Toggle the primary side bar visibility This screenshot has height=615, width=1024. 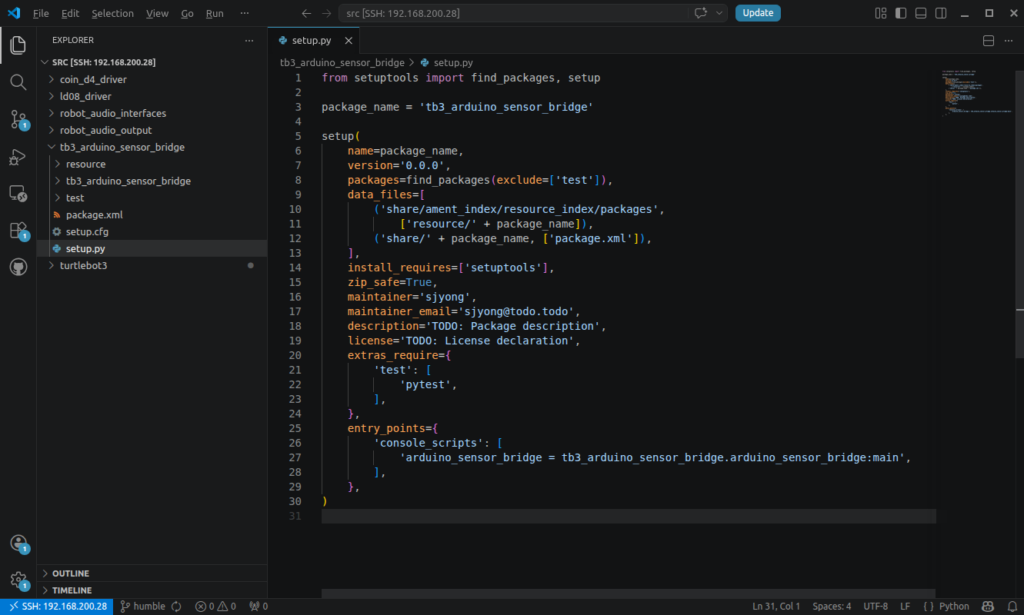click(901, 13)
